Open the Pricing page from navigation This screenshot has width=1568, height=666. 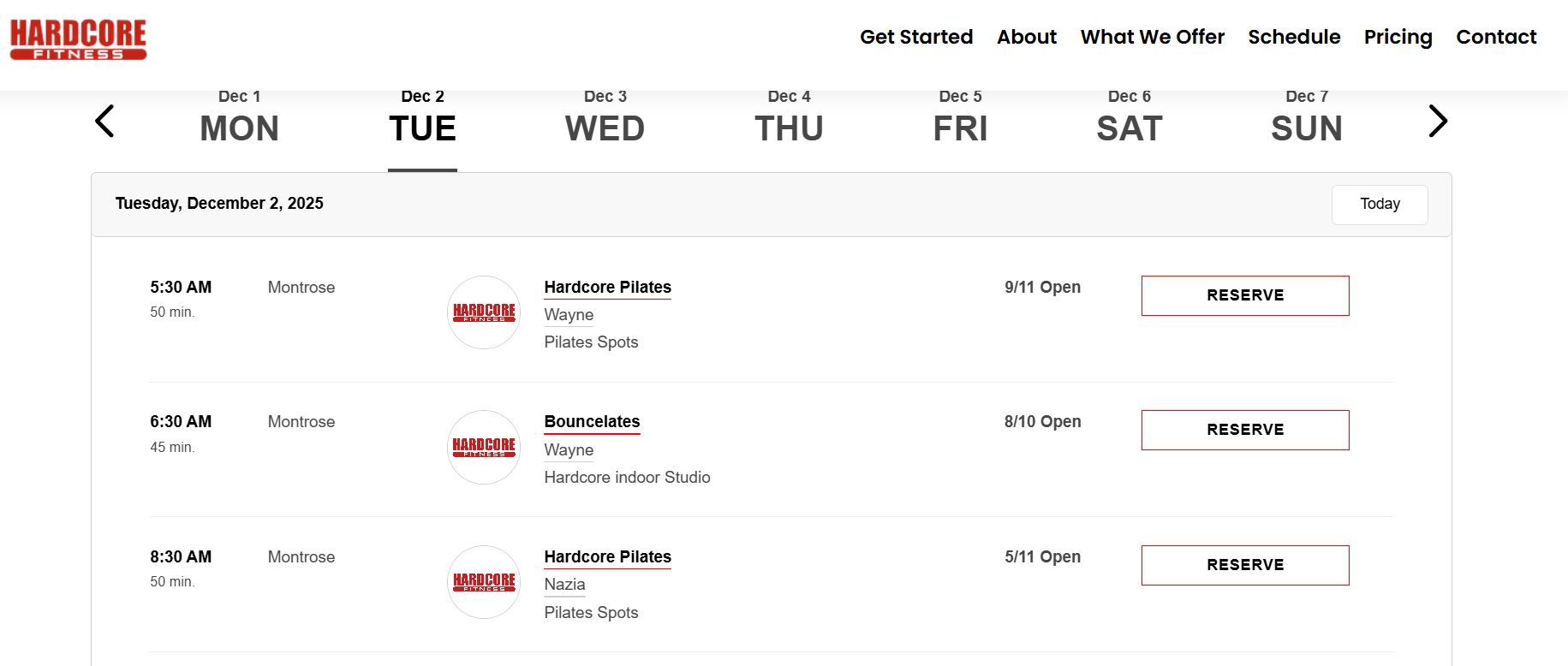click(1398, 37)
